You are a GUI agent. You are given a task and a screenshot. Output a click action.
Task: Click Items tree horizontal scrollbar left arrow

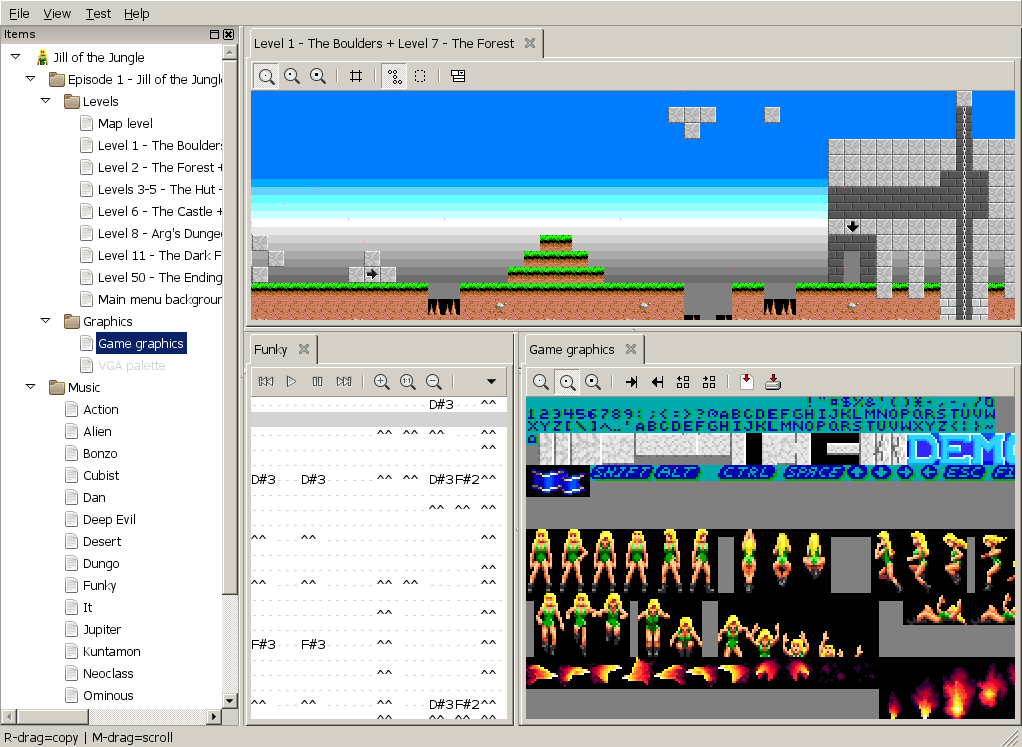pos(8,716)
